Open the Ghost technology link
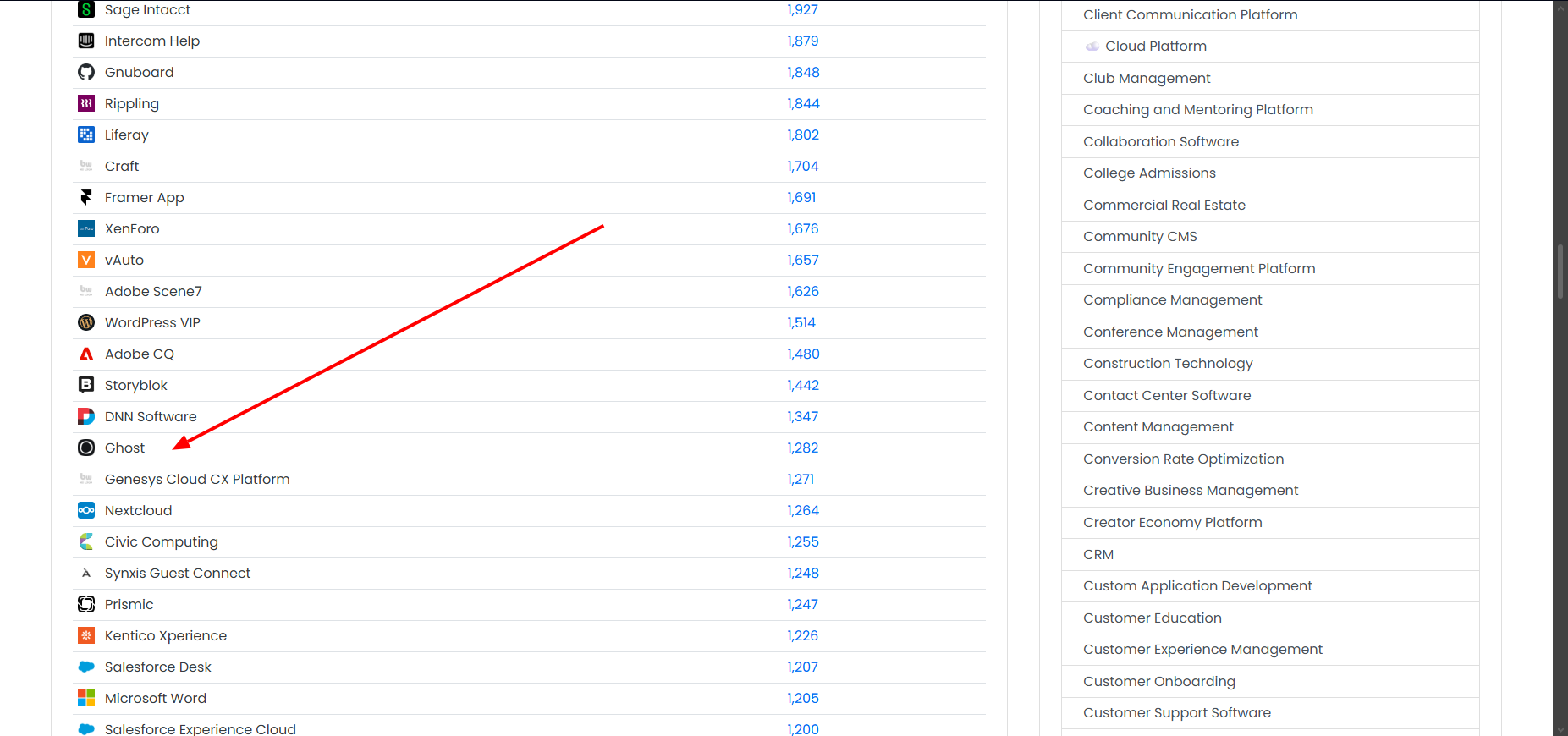The height and width of the screenshot is (736, 1568). [x=124, y=448]
